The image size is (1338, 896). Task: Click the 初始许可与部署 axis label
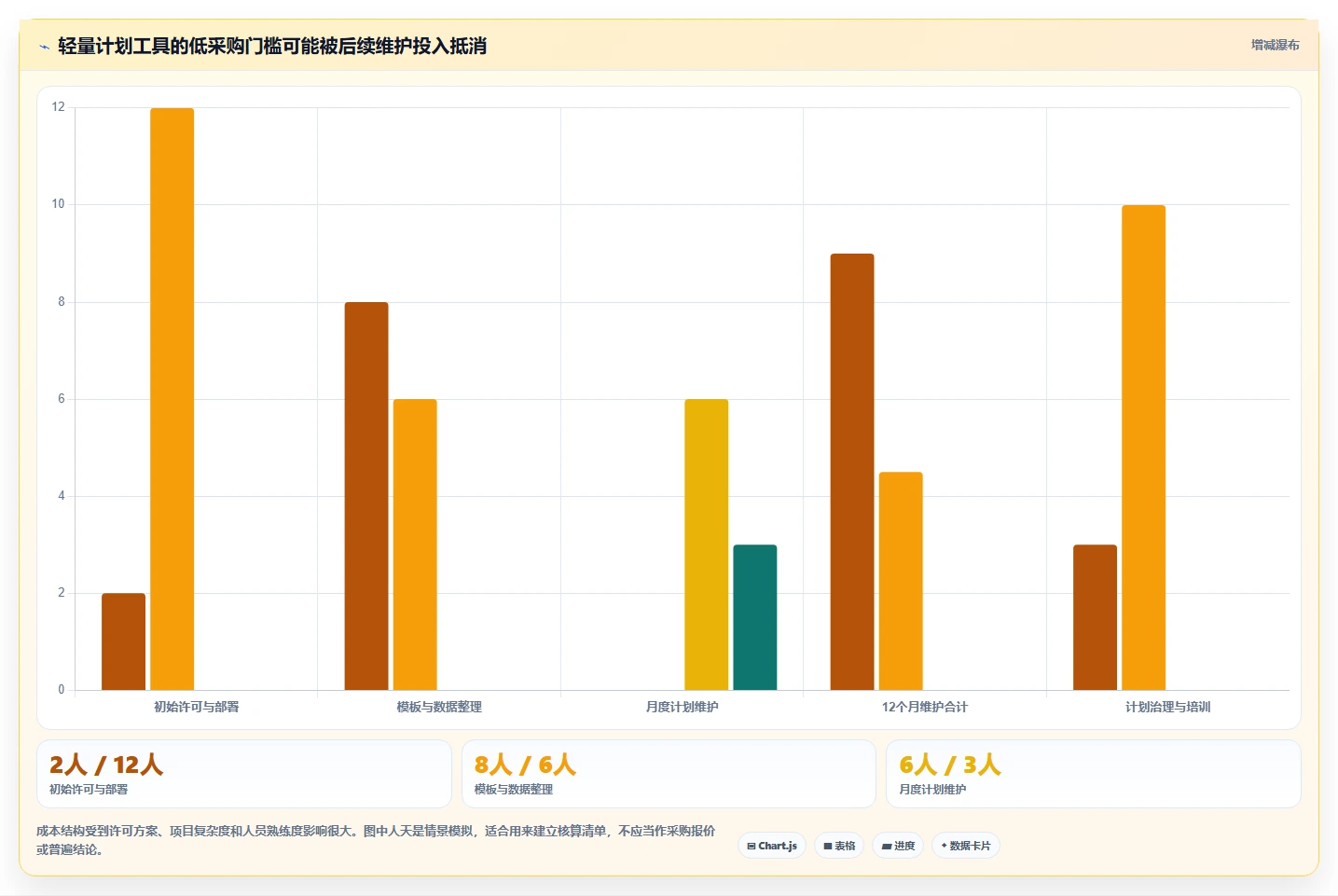point(197,707)
